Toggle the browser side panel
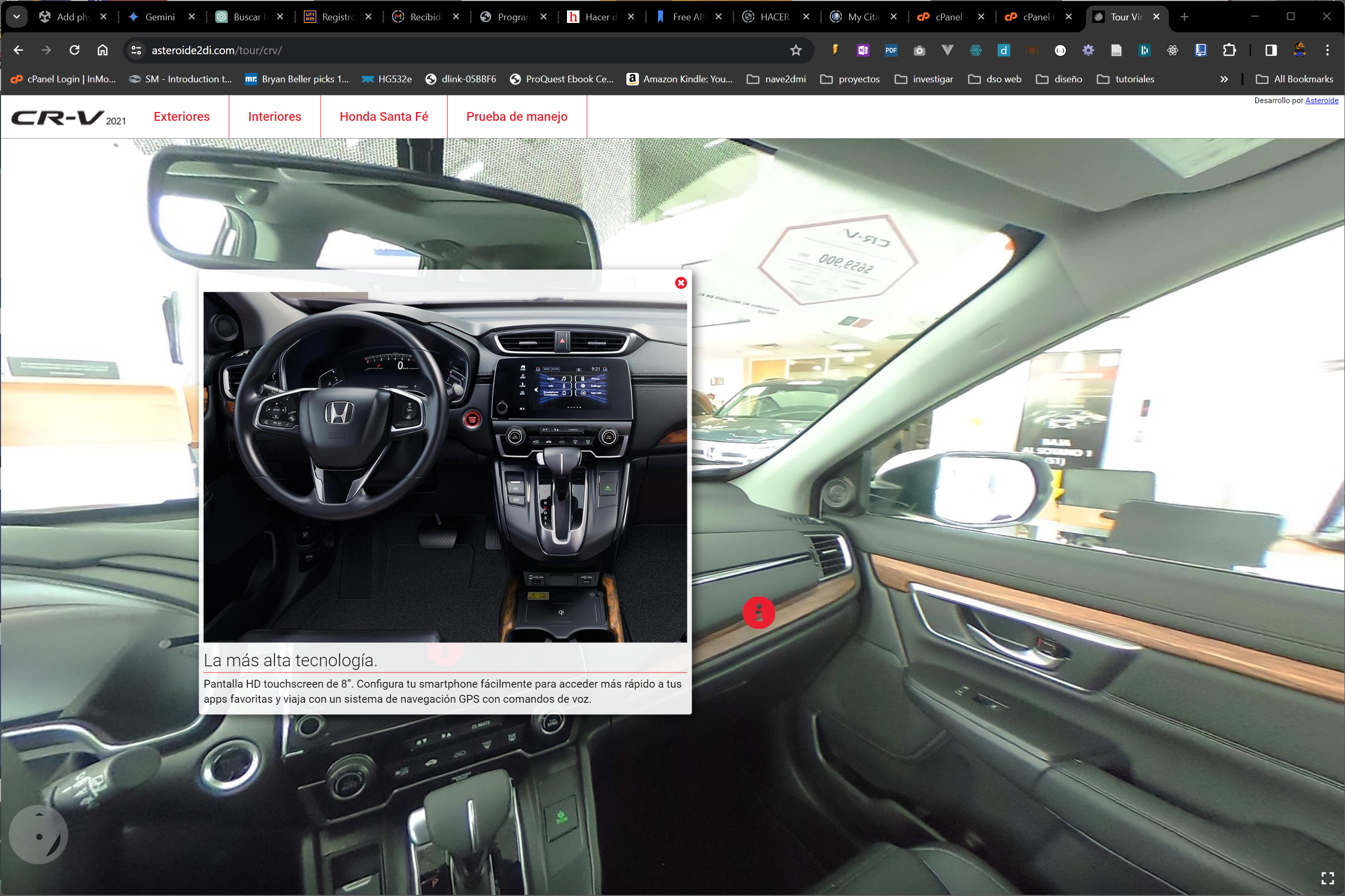Viewport: 1345px width, 896px height. 1270,51
